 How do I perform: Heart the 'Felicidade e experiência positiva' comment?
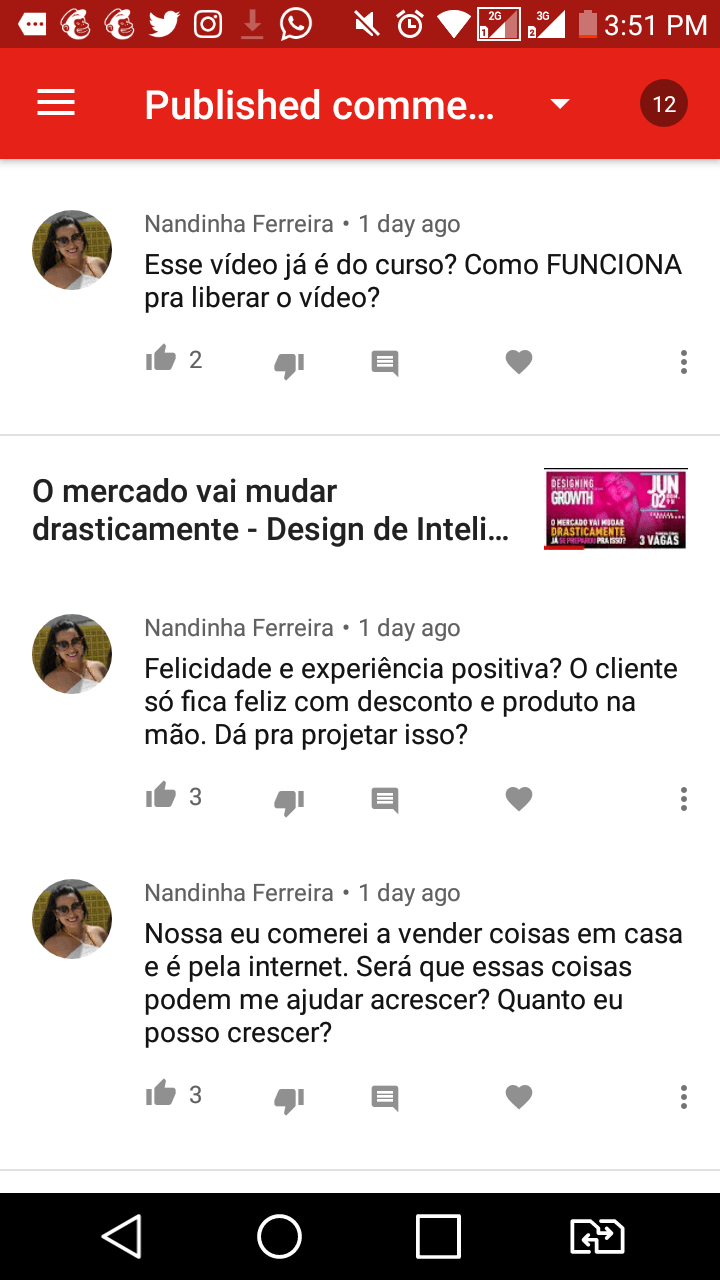point(519,799)
